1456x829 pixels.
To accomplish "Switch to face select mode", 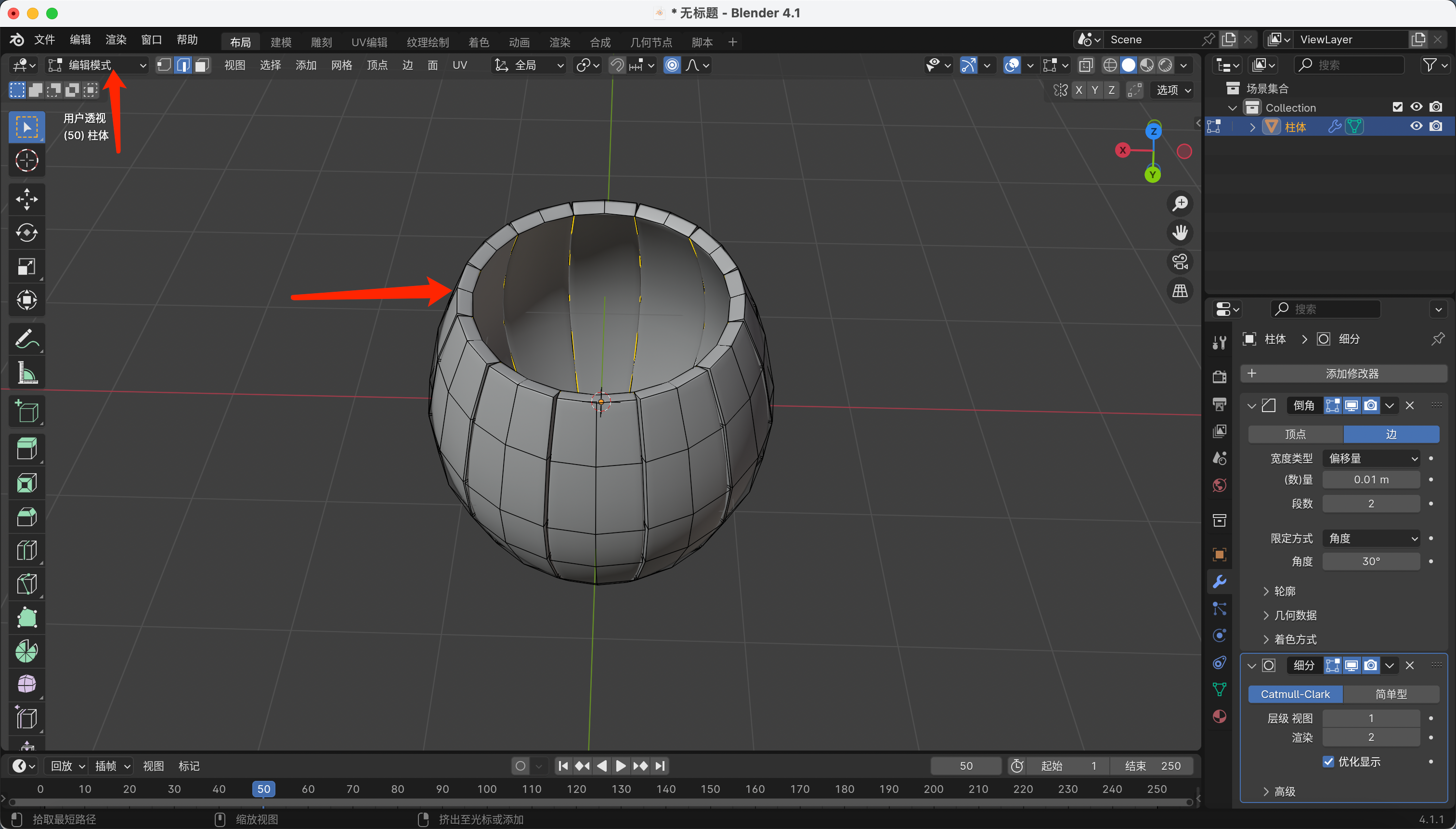I will tap(202, 65).
